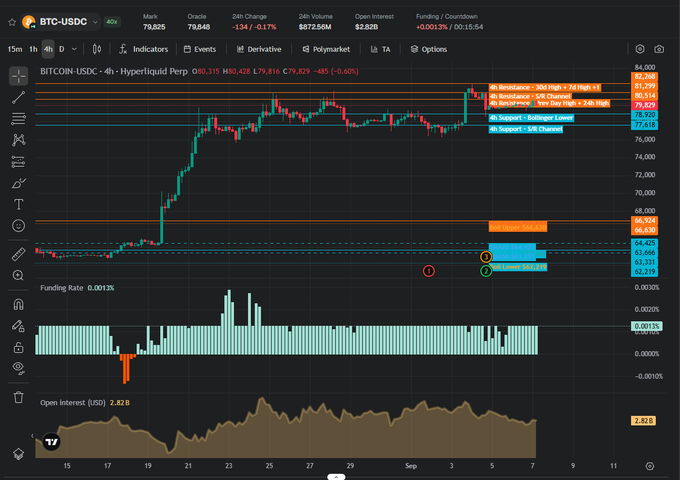680x480 pixels.
Task: Expand the additional timeframes chevron
Action: (74, 49)
